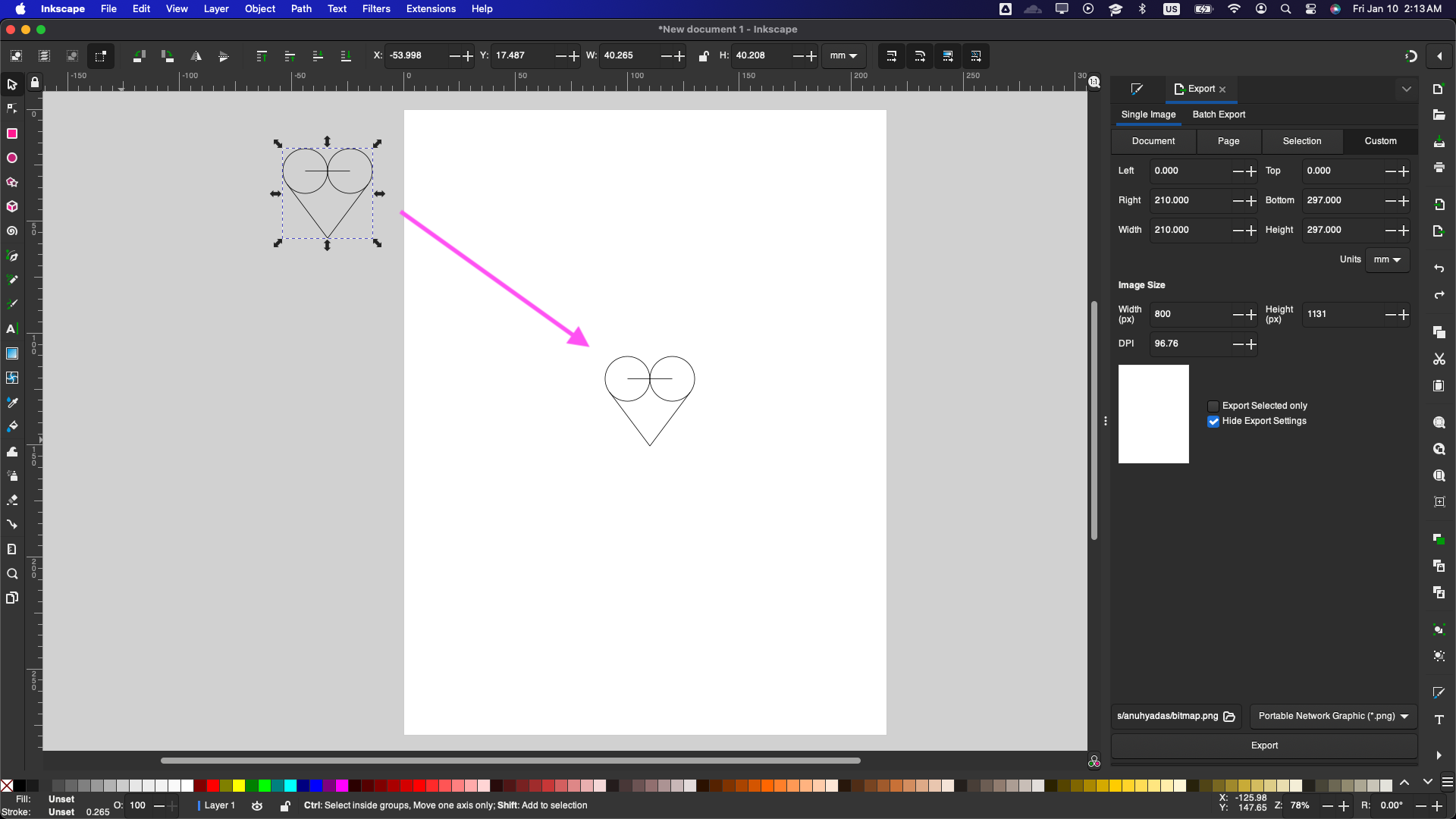
Task: Switch to the Single Image tab
Action: coord(1148,115)
